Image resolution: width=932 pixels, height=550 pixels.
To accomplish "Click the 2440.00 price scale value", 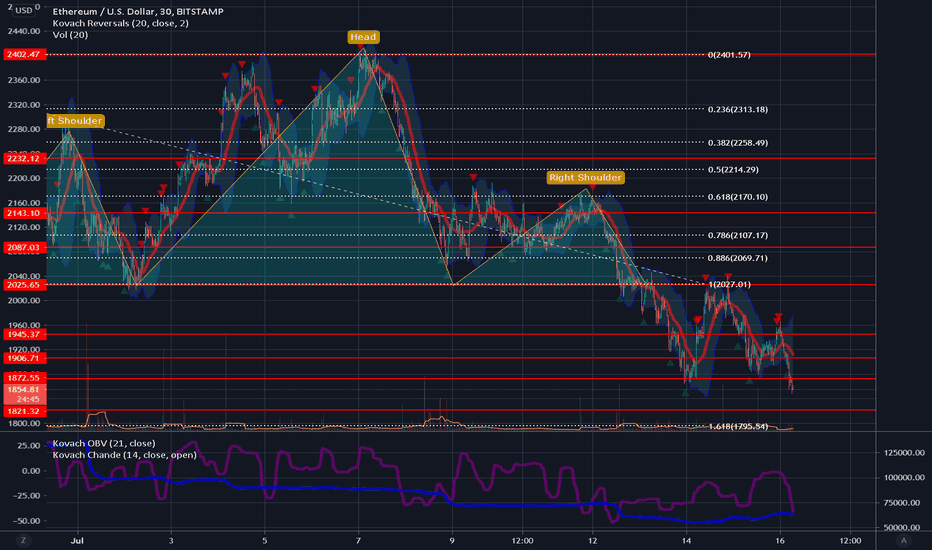I will point(24,31).
